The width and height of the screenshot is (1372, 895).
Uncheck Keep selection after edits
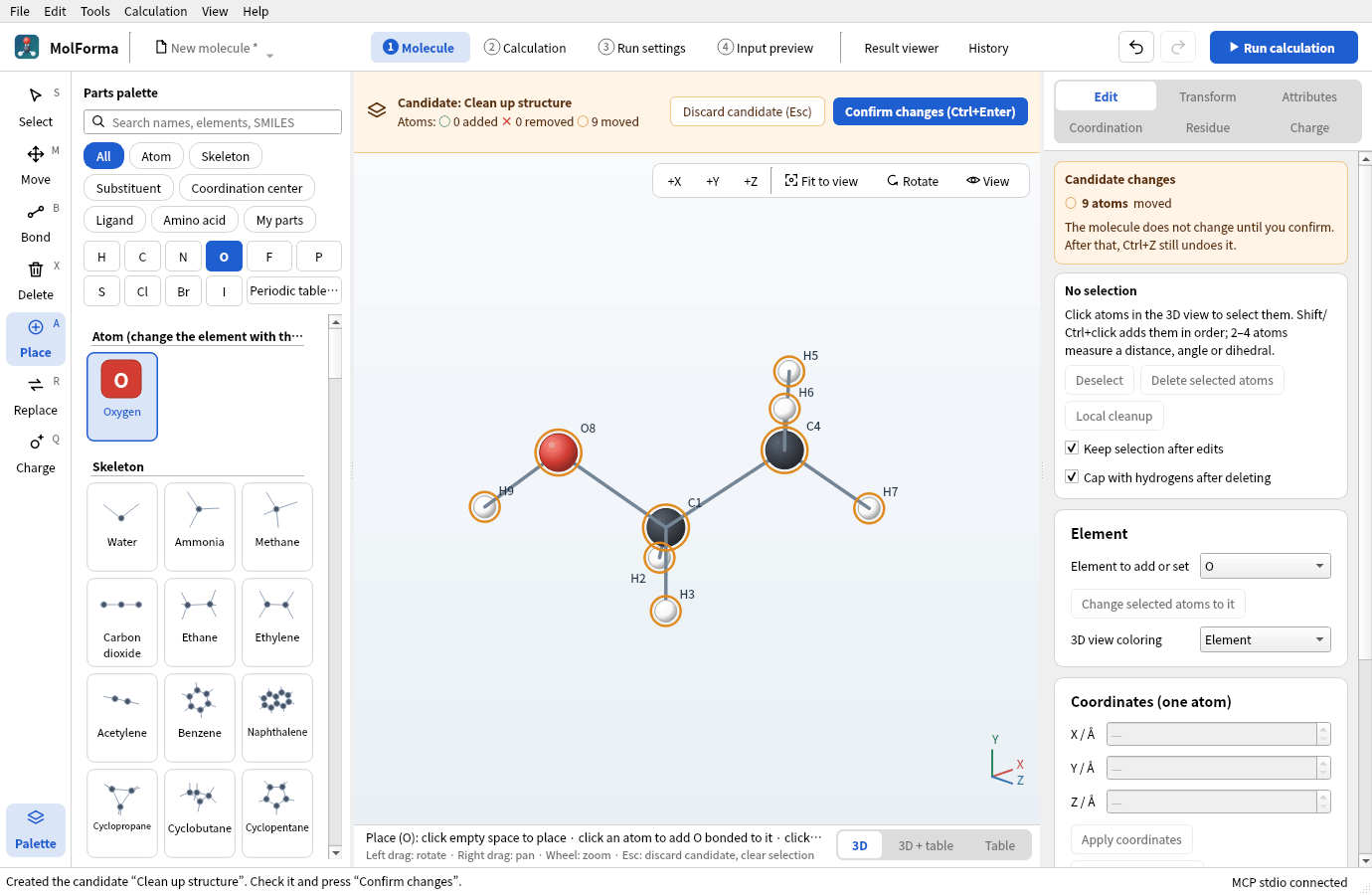[x=1072, y=448]
